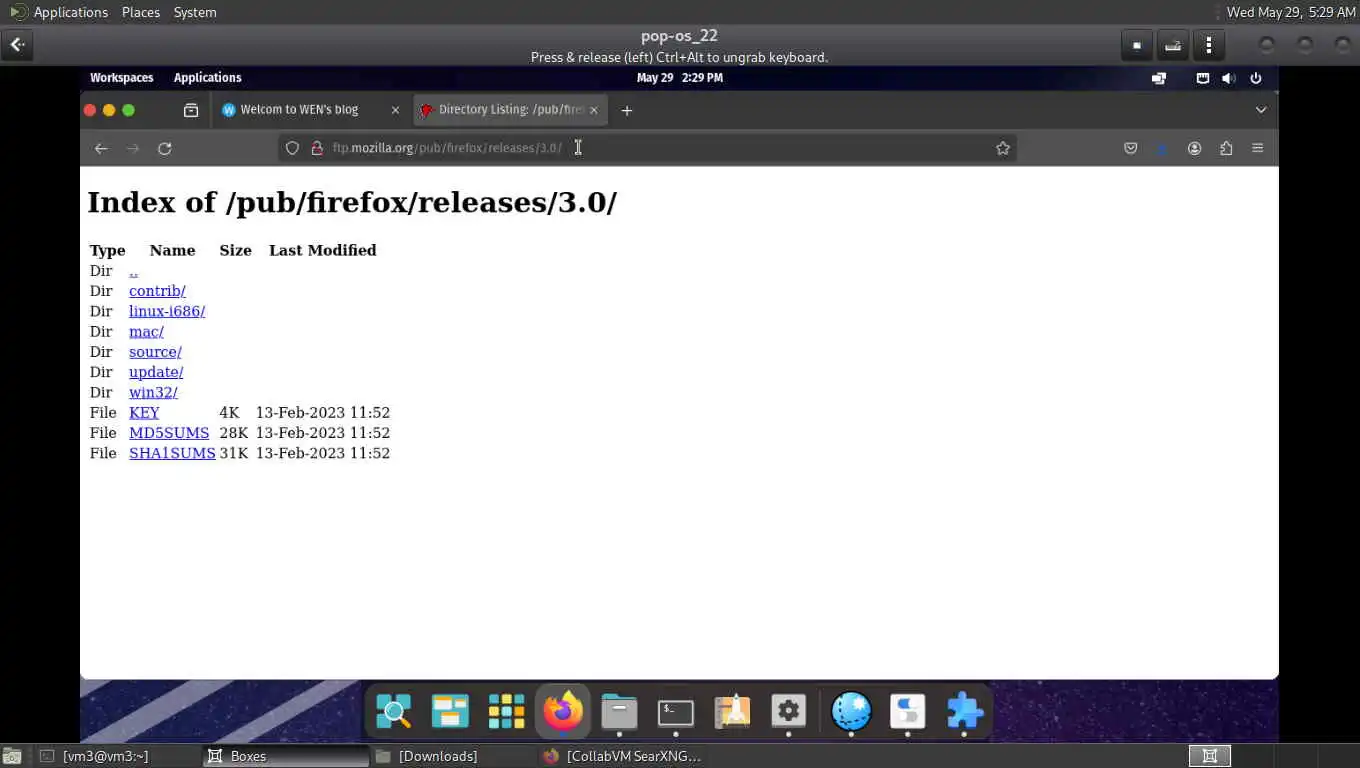Open the SHA1SUMS file link

(x=172, y=453)
